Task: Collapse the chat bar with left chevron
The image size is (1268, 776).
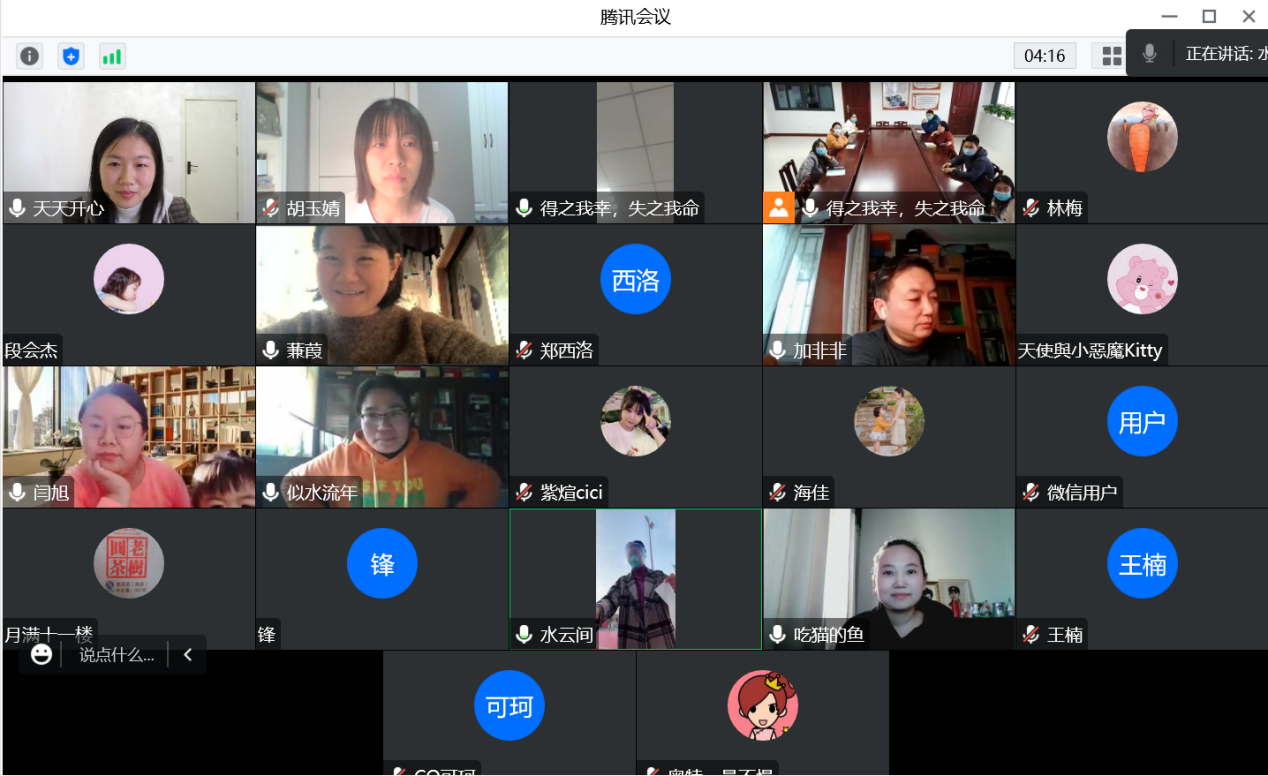Action: pos(187,655)
